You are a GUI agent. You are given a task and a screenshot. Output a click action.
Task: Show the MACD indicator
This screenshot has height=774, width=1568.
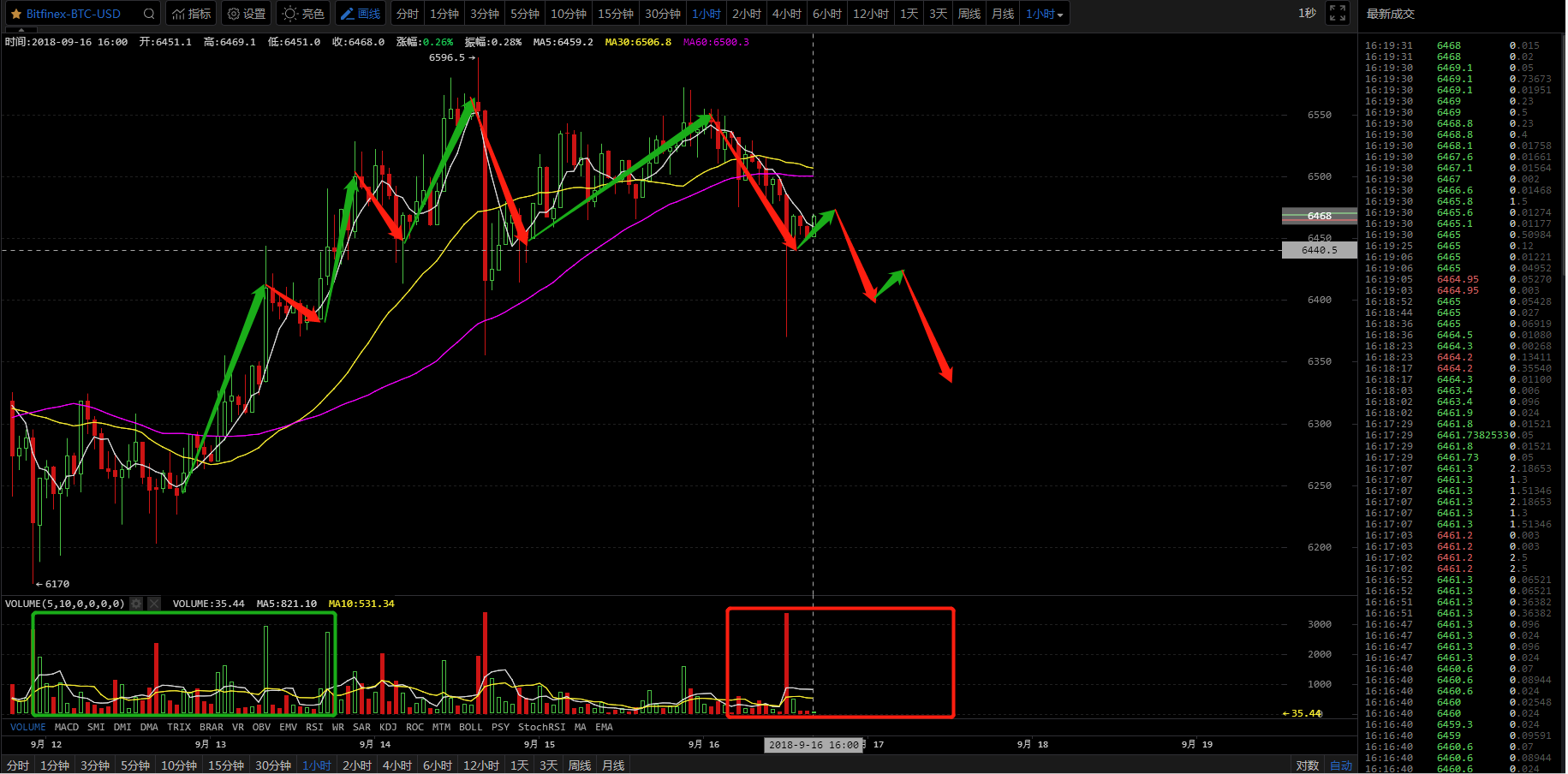coord(67,727)
